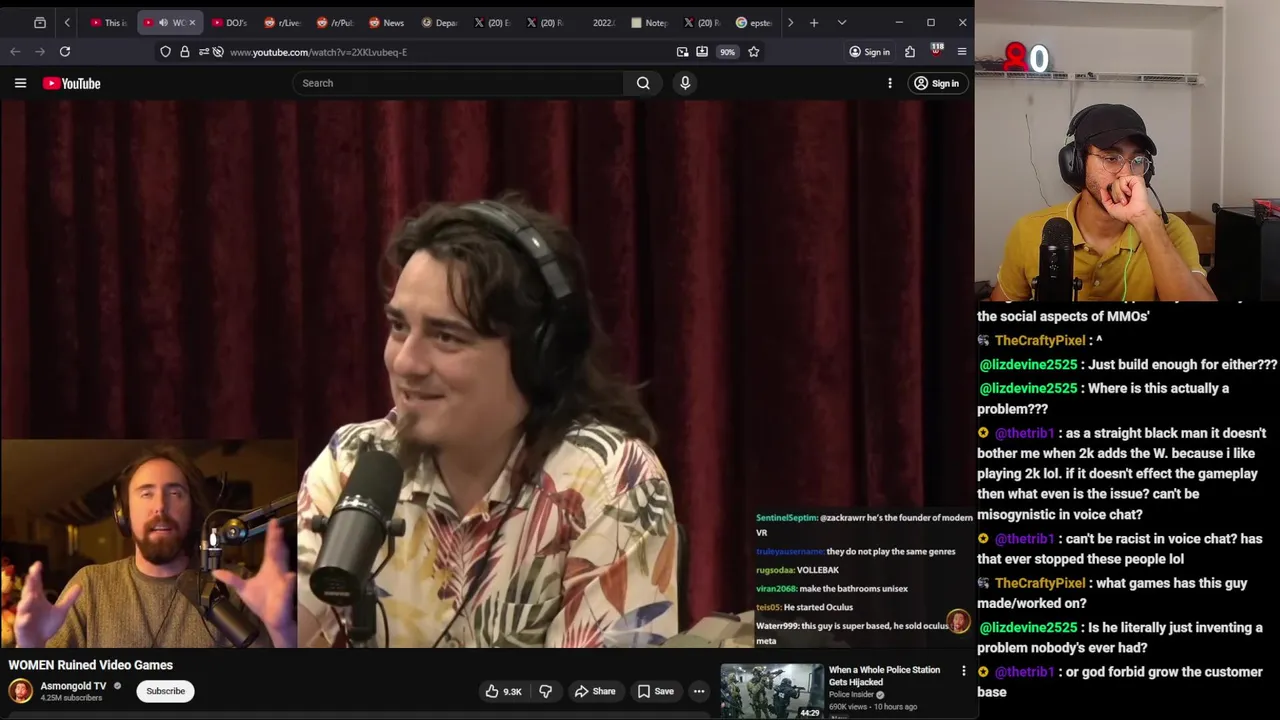
Task: Mute the playing YouTube tab audio icon
Action: 163,22
